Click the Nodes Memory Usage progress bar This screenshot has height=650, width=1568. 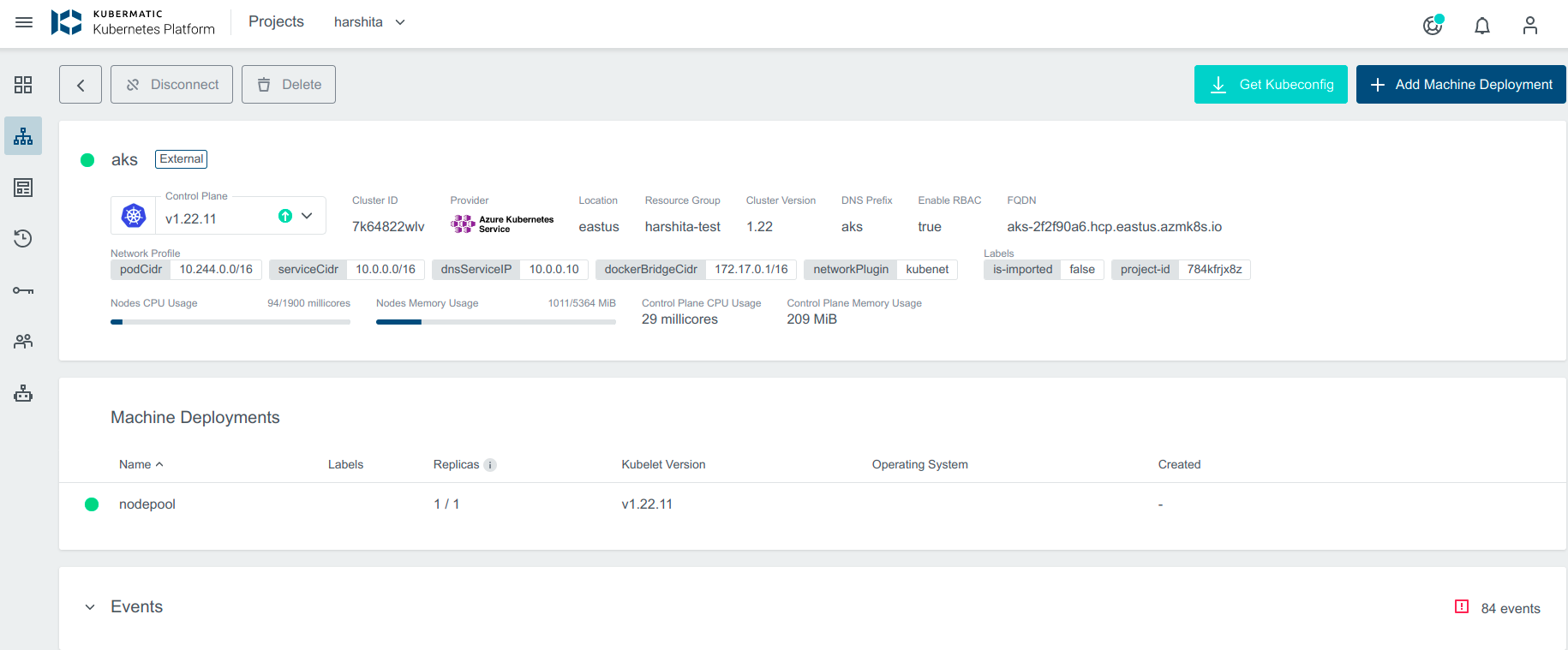point(495,322)
